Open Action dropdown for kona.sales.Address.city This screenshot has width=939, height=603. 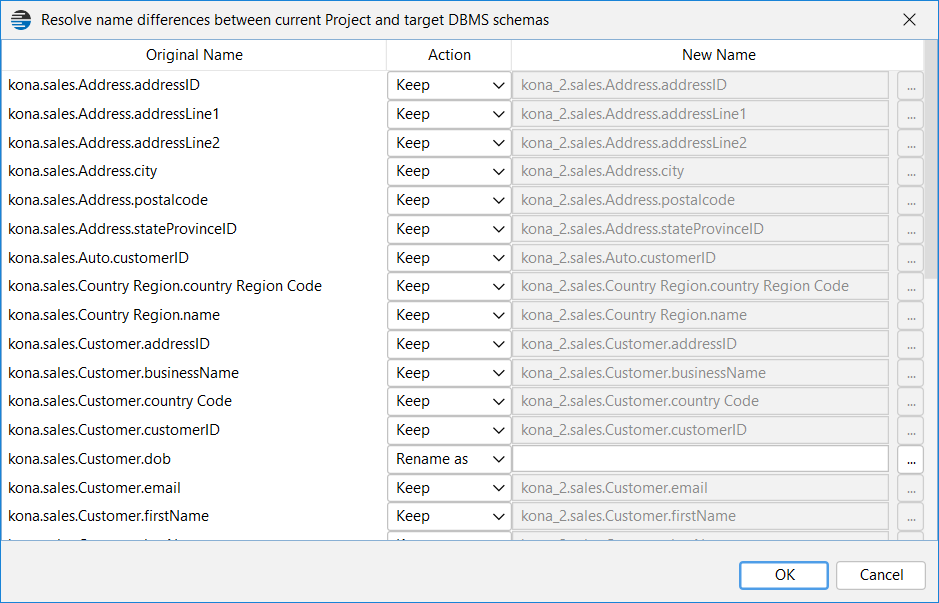pyautogui.click(x=449, y=171)
